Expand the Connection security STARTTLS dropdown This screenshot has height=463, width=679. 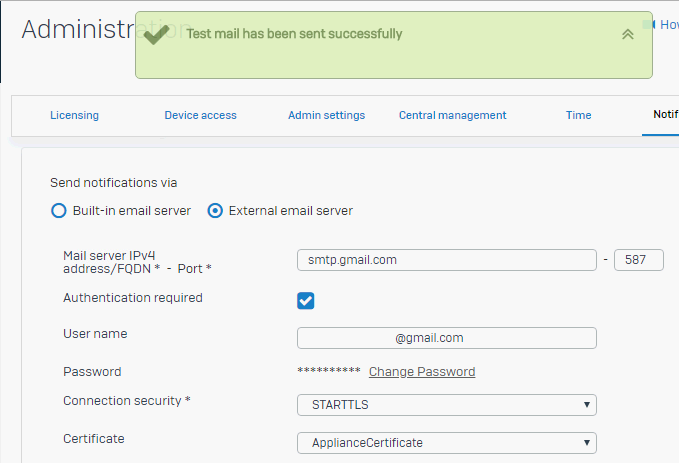coord(446,405)
